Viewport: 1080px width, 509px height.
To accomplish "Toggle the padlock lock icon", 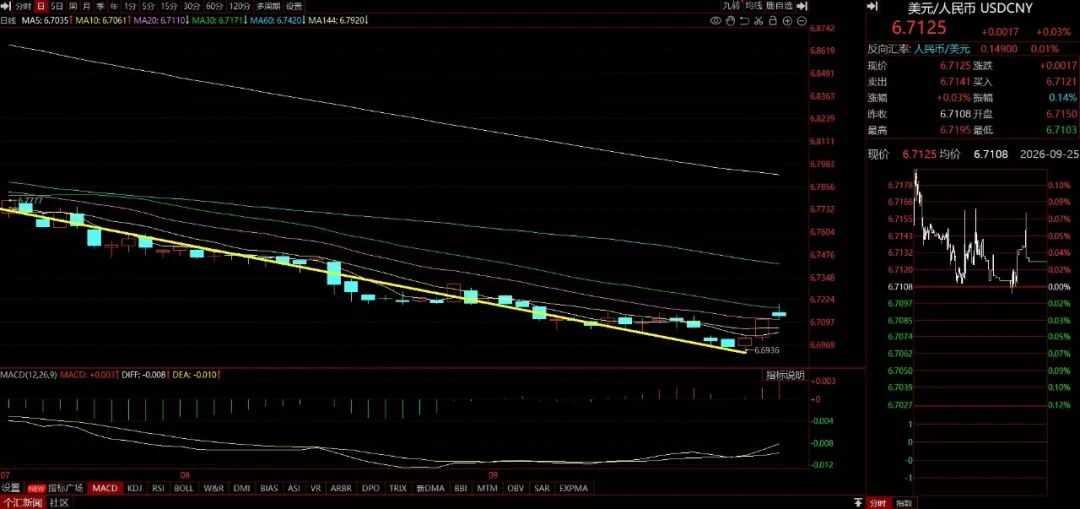I will 773,21.
